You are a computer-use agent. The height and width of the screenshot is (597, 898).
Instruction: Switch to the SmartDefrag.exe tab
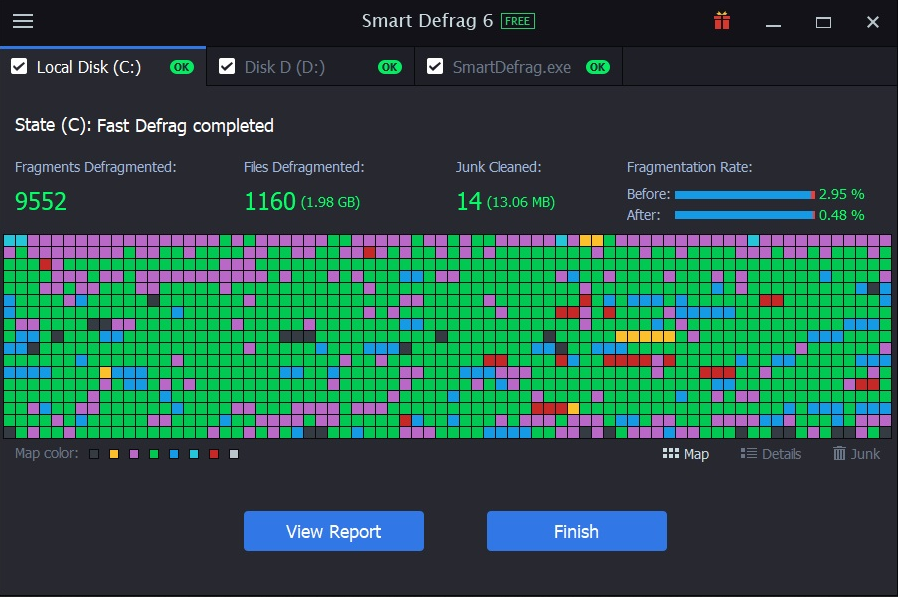518,66
